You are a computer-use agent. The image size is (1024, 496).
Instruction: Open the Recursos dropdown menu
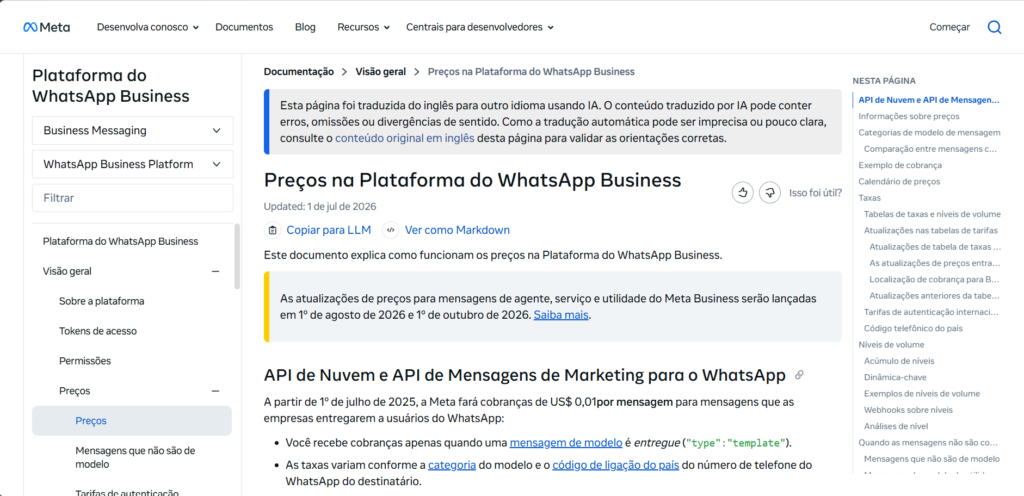[x=363, y=27]
